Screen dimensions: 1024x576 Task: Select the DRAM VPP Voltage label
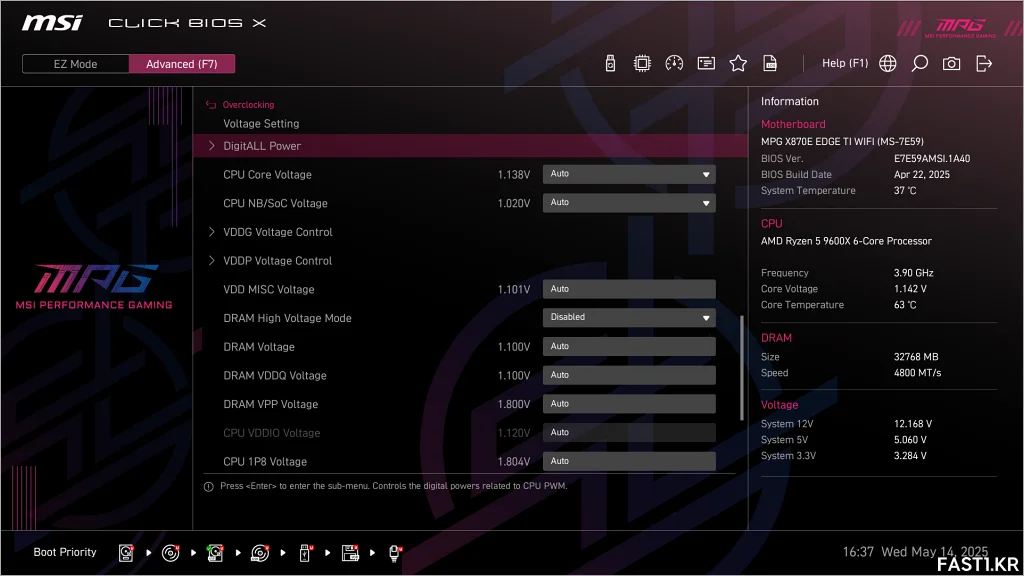(270, 404)
